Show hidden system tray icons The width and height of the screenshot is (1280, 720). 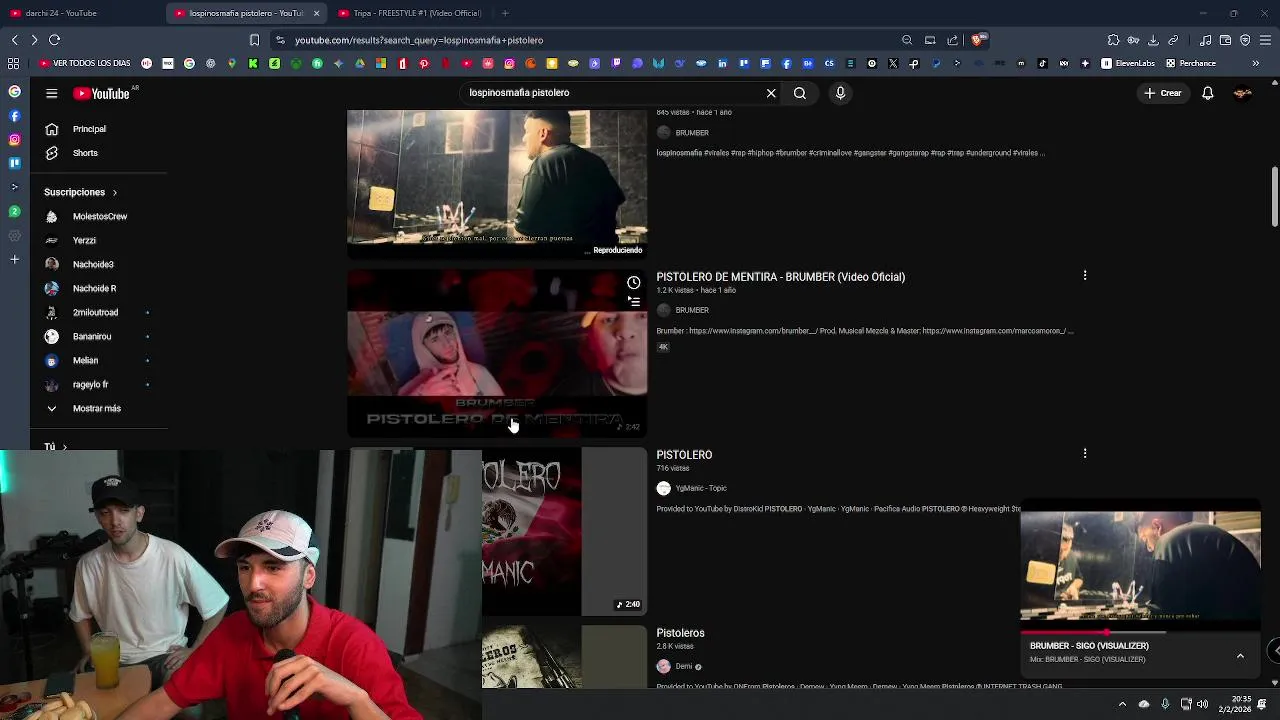pos(1122,704)
